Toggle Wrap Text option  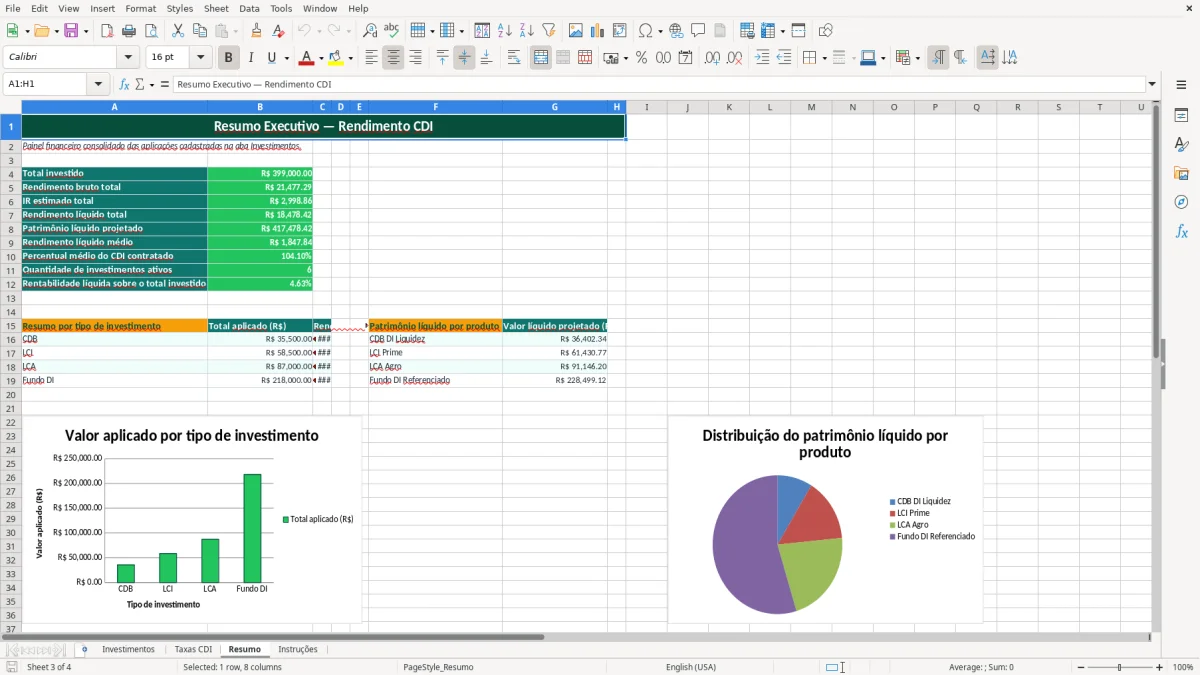click(x=514, y=58)
